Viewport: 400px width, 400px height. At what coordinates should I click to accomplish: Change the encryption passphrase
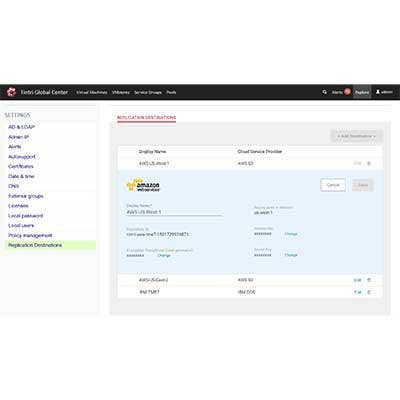pyautogui.click(x=164, y=255)
